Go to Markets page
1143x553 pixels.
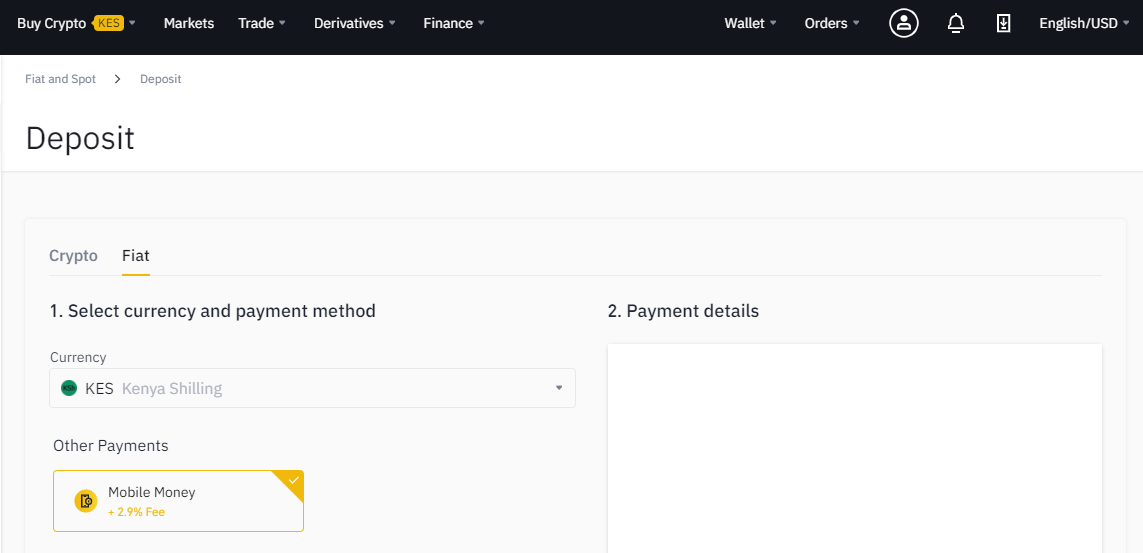pyautogui.click(x=189, y=23)
